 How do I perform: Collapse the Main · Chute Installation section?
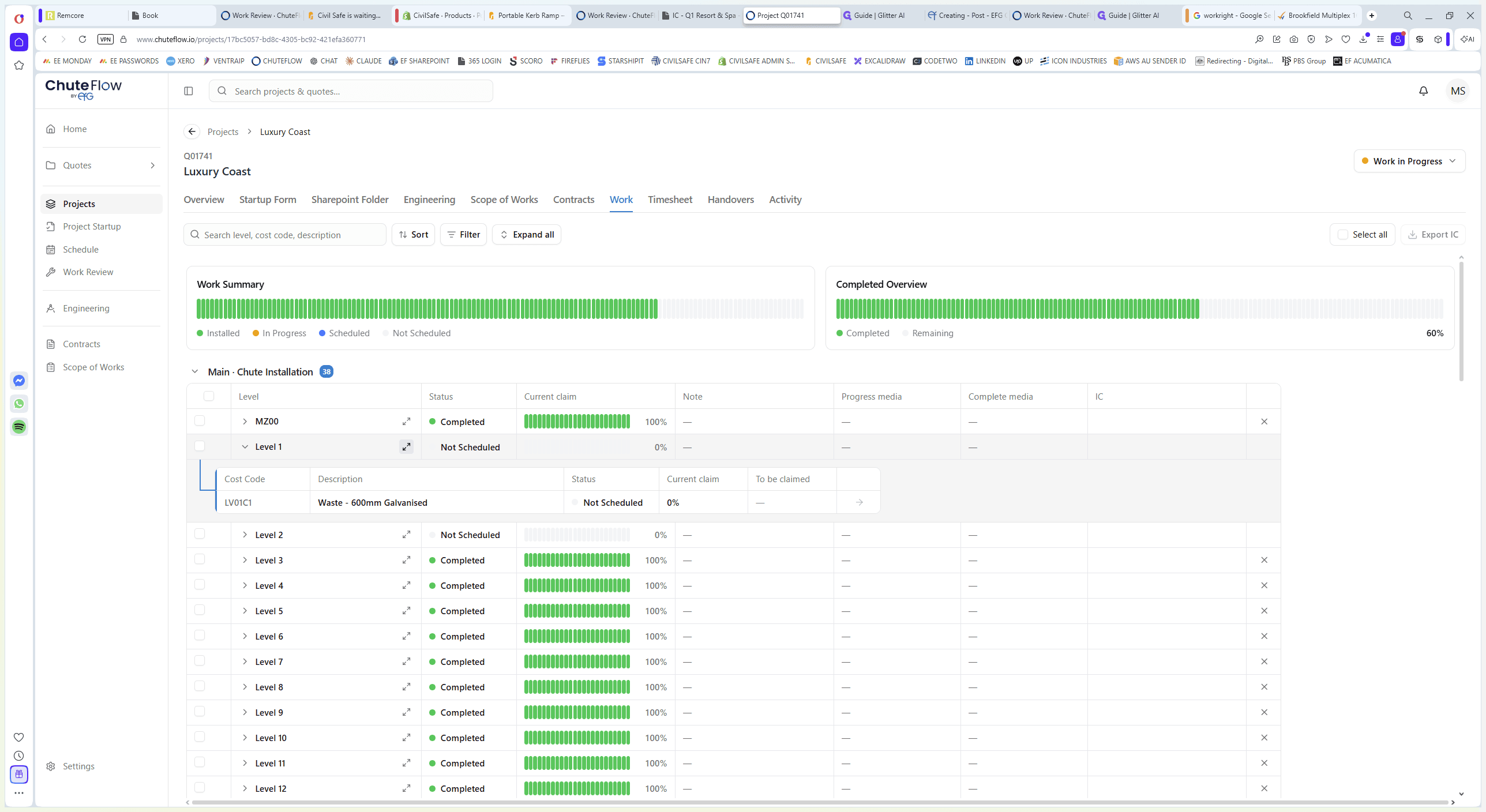[195, 372]
